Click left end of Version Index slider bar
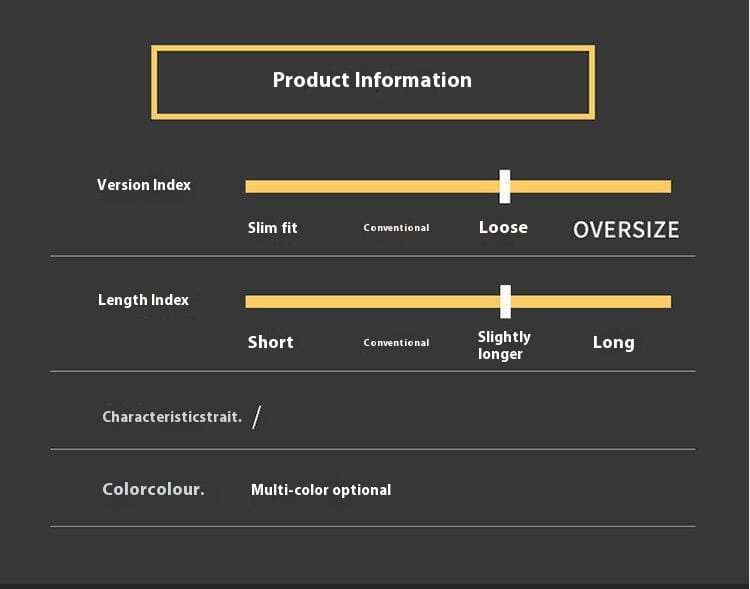750x589 pixels. (250, 186)
